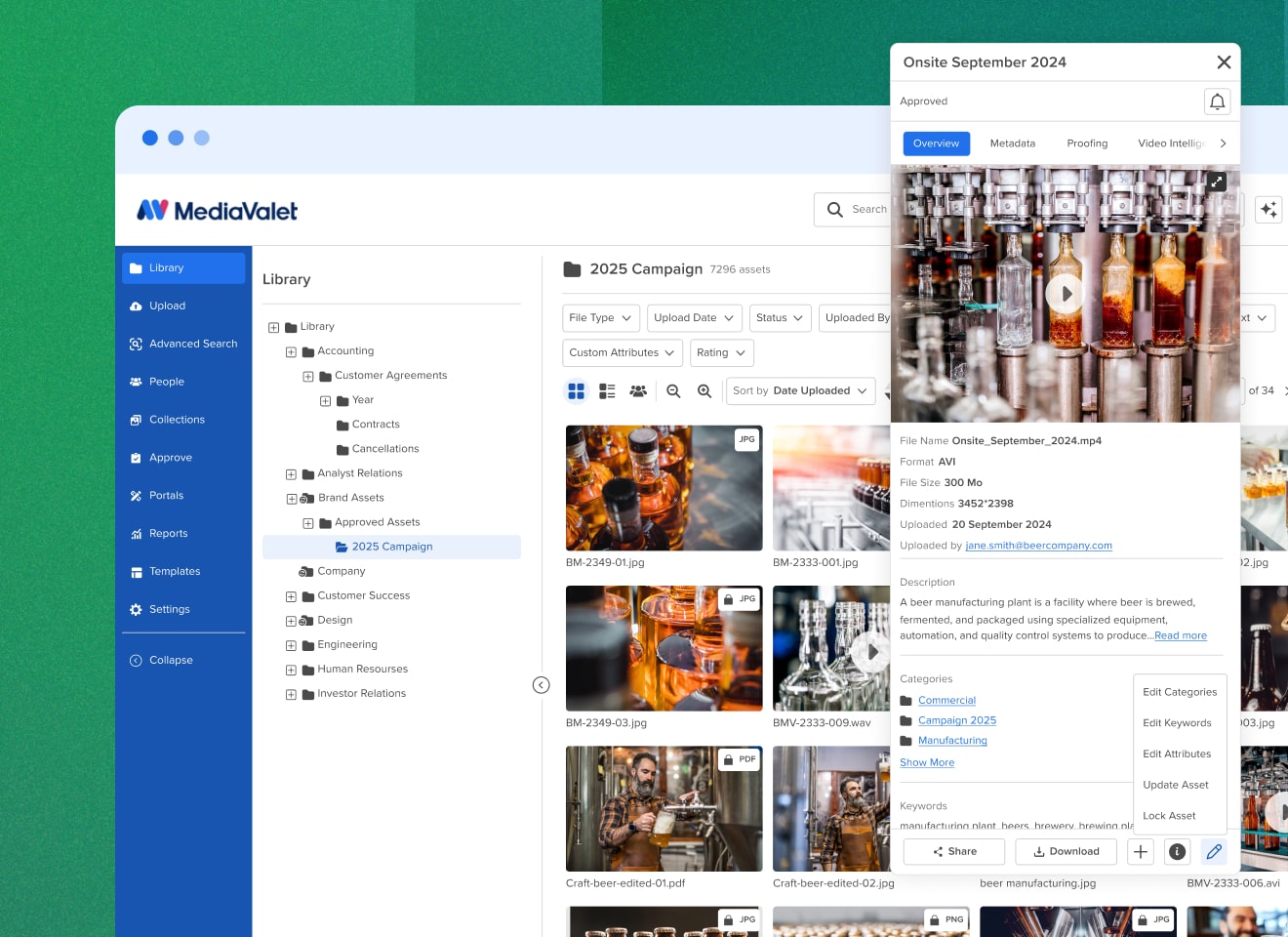Open the Status filter dropdown
This screenshot has height=937, width=1288.
(781, 318)
